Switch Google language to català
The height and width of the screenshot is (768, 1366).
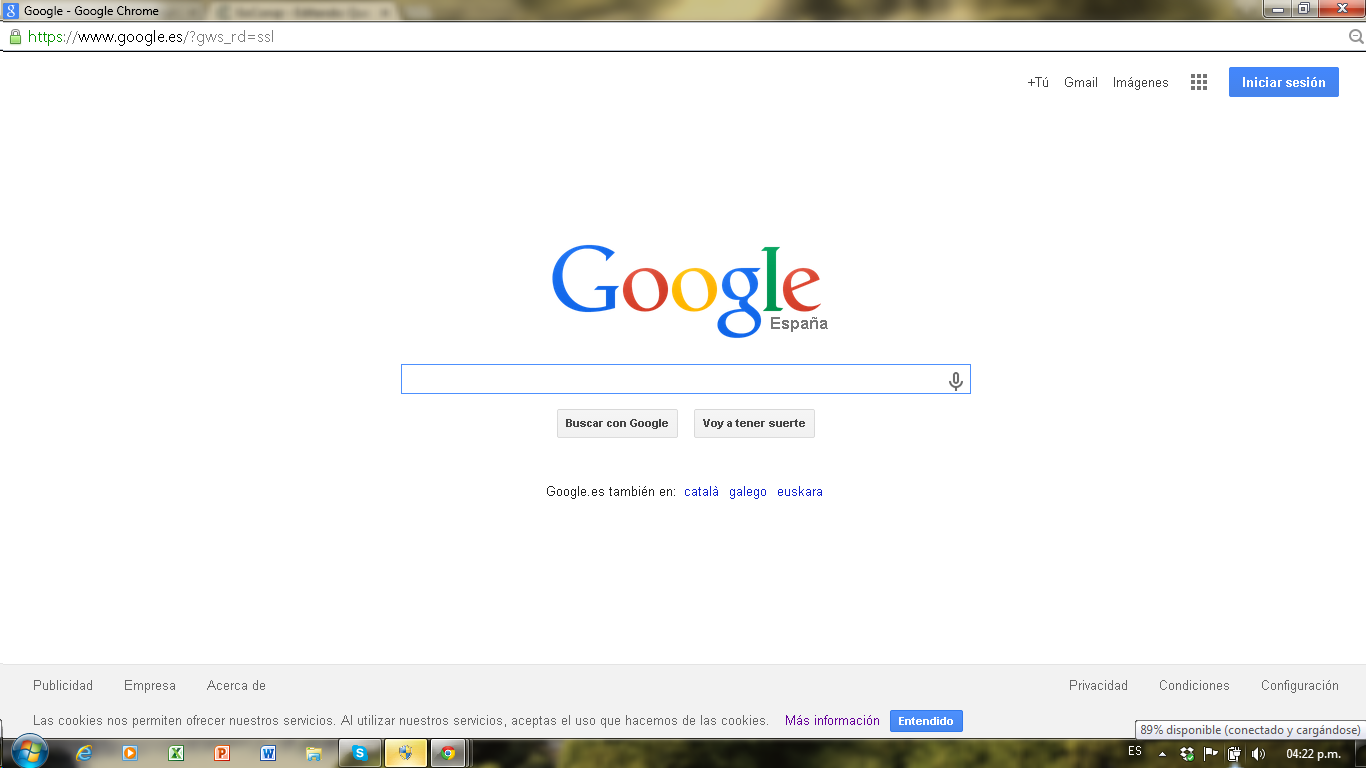(x=702, y=492)
